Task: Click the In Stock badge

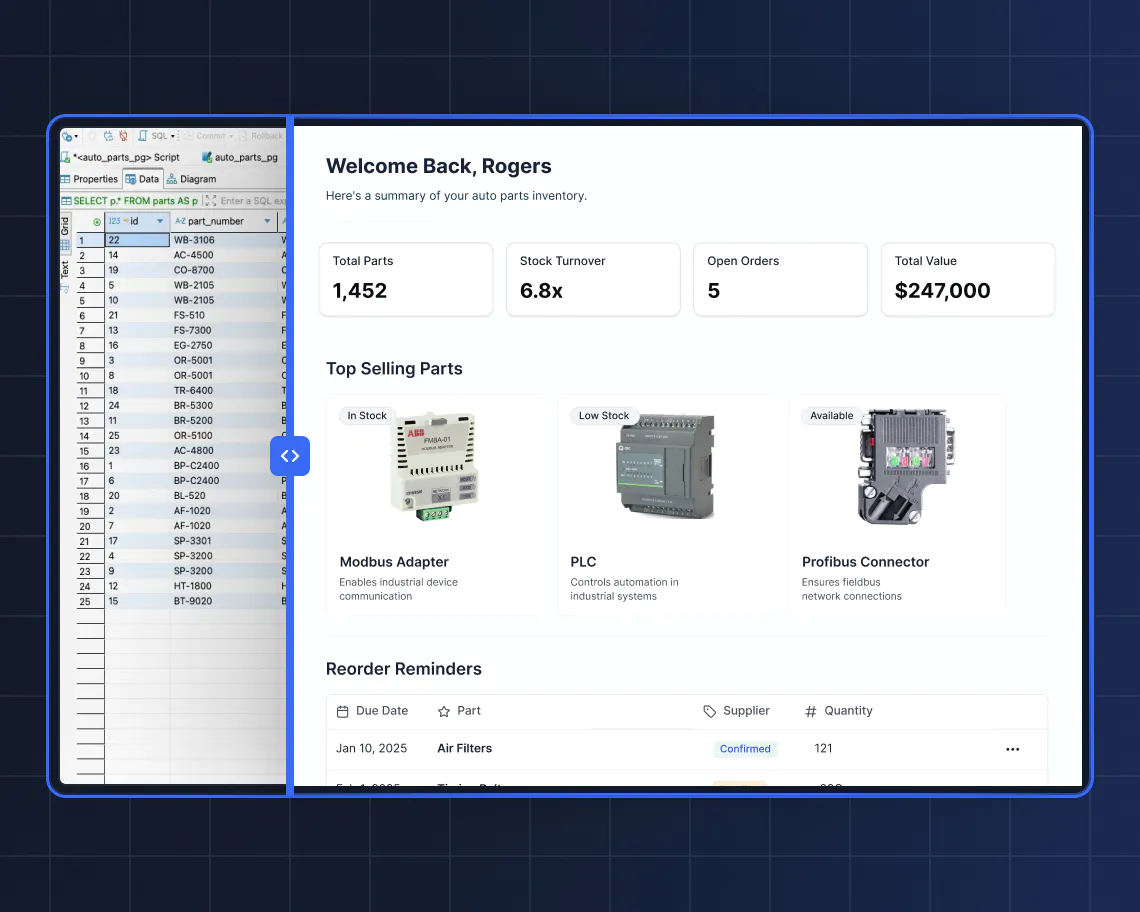Action: [x=367, y=416]
